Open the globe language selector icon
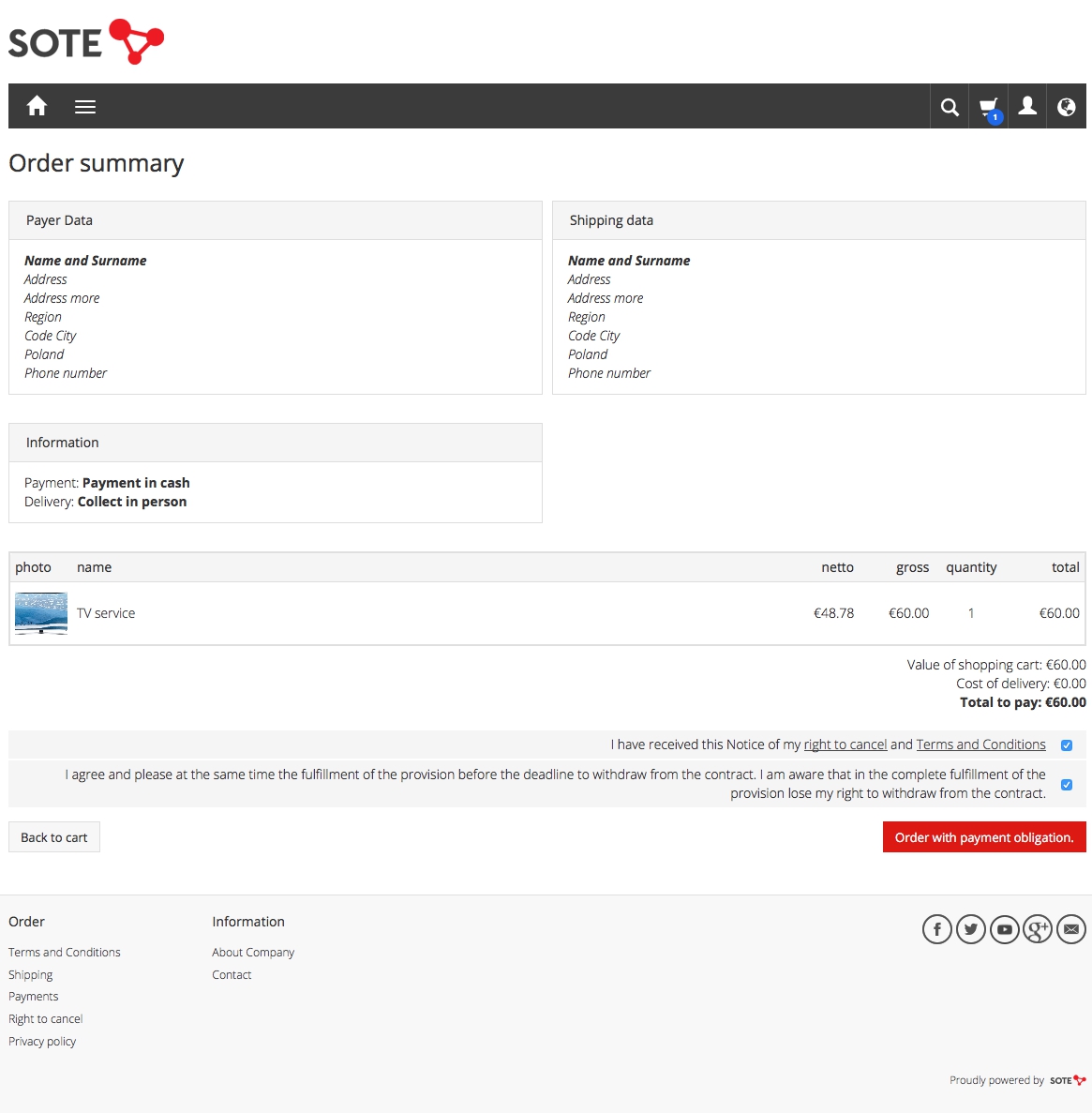This screenshot has height=1113, width=1092. [x=1067, y=107]
